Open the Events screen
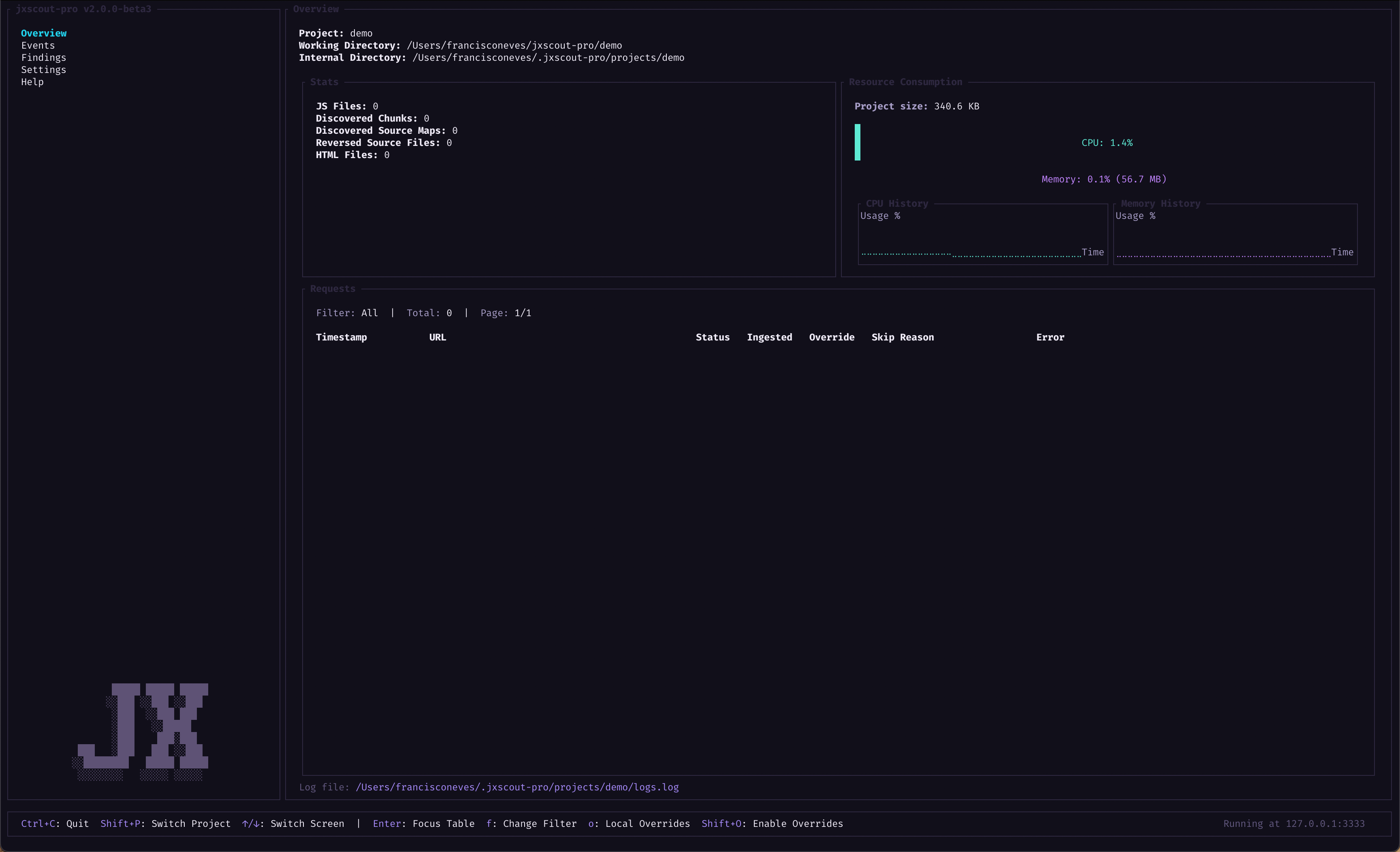1400x852 pixels. pos(38,45)
